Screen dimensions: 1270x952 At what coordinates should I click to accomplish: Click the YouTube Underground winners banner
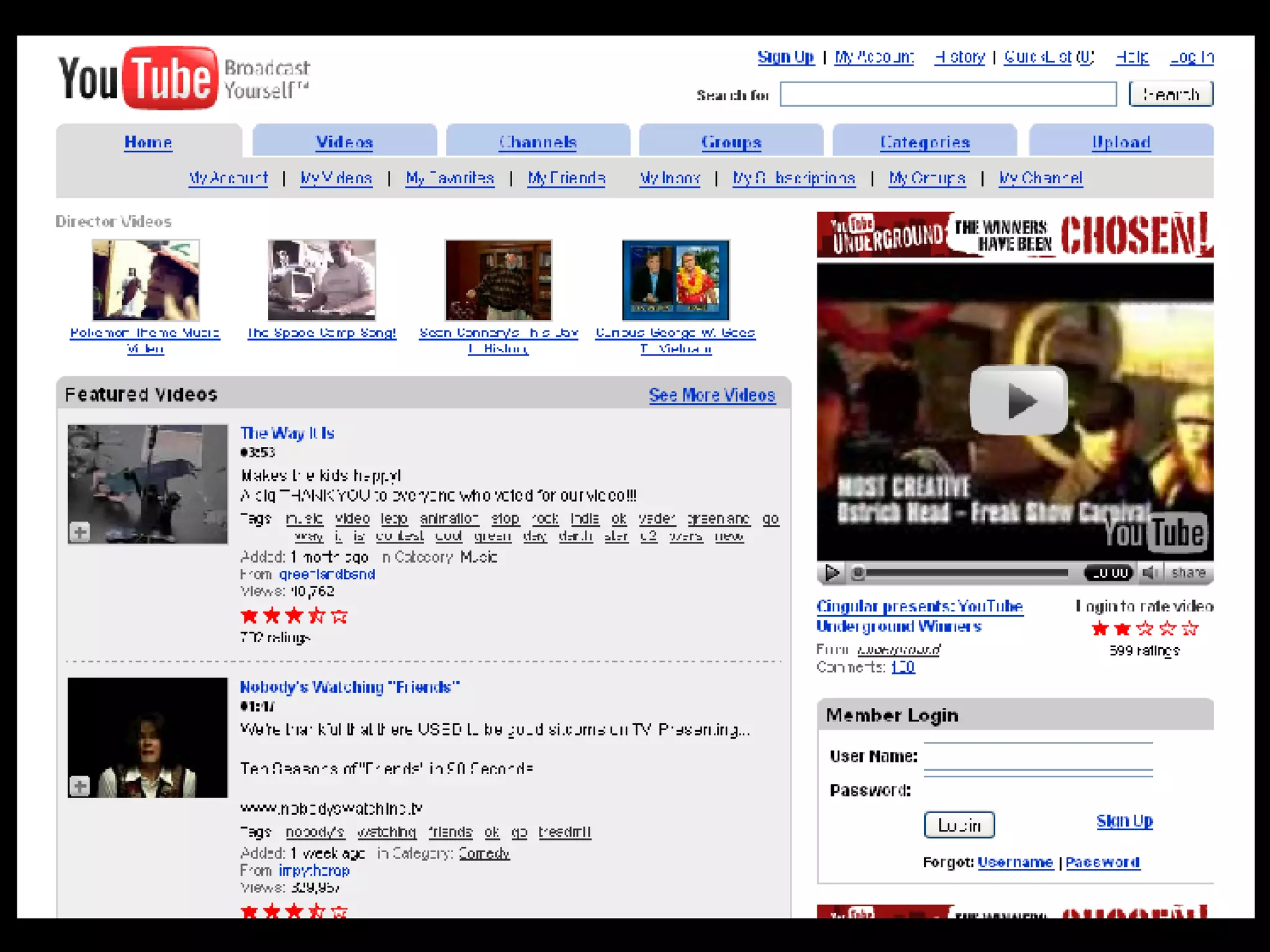click(x=1015, y=235)
